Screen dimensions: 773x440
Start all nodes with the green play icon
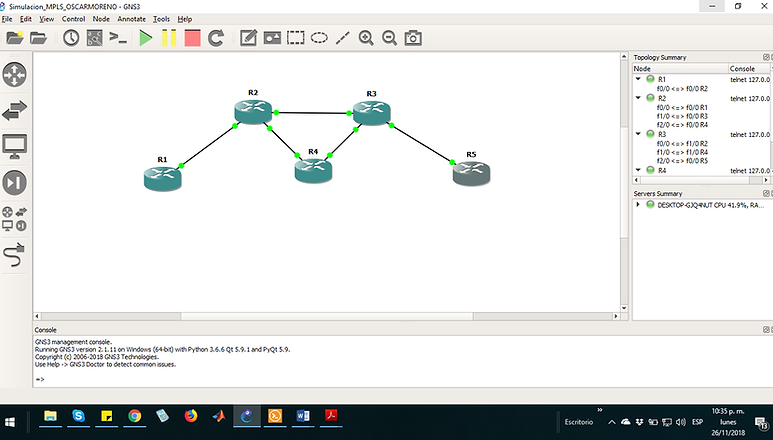tap(145, 38)
